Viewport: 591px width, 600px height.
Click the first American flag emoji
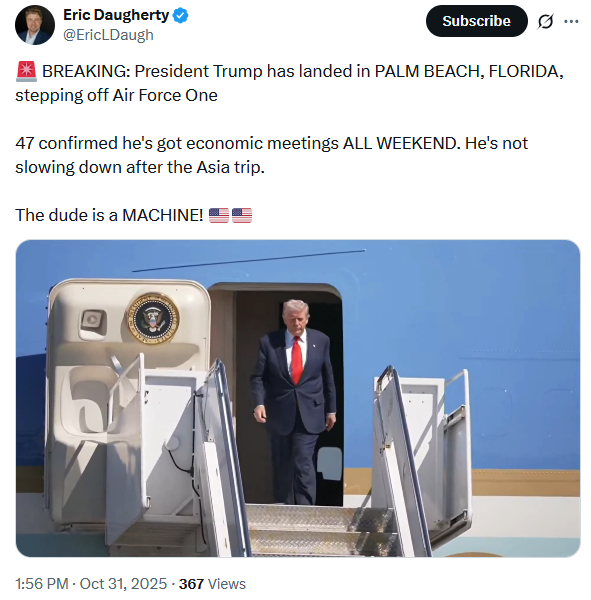click(x=219, y=215)
